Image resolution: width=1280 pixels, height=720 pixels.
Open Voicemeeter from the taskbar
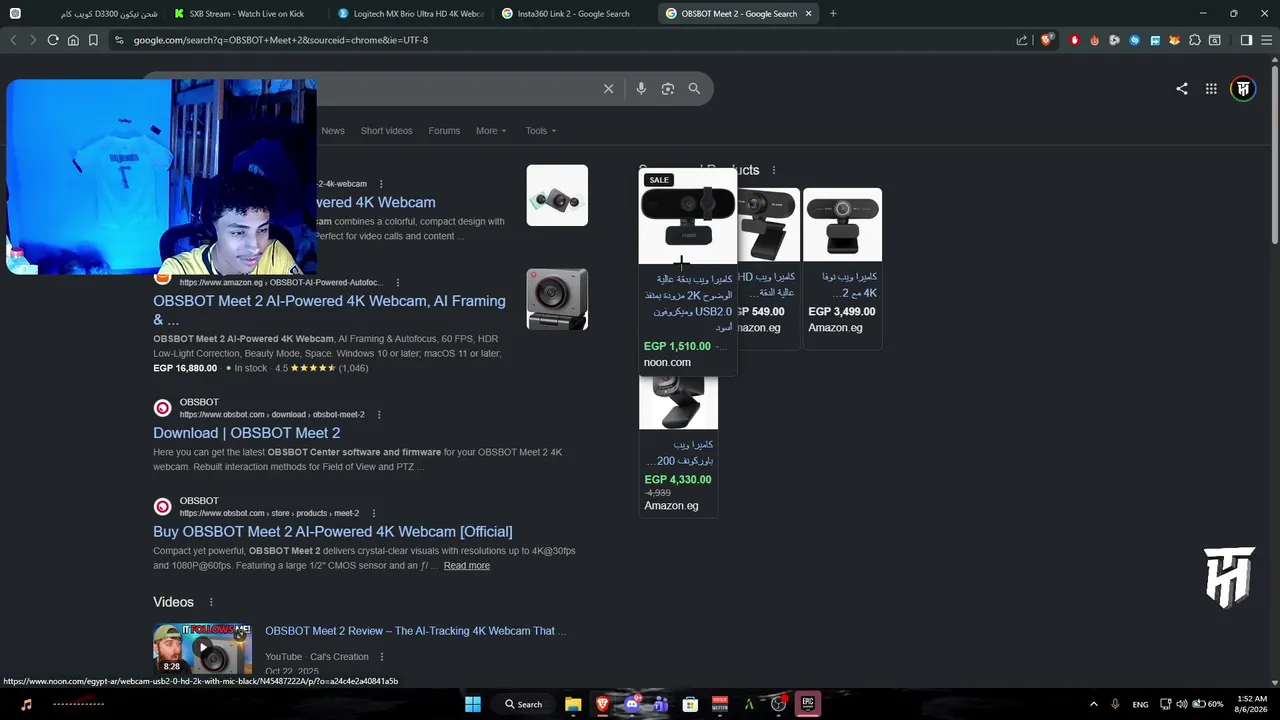click(720, 704)
